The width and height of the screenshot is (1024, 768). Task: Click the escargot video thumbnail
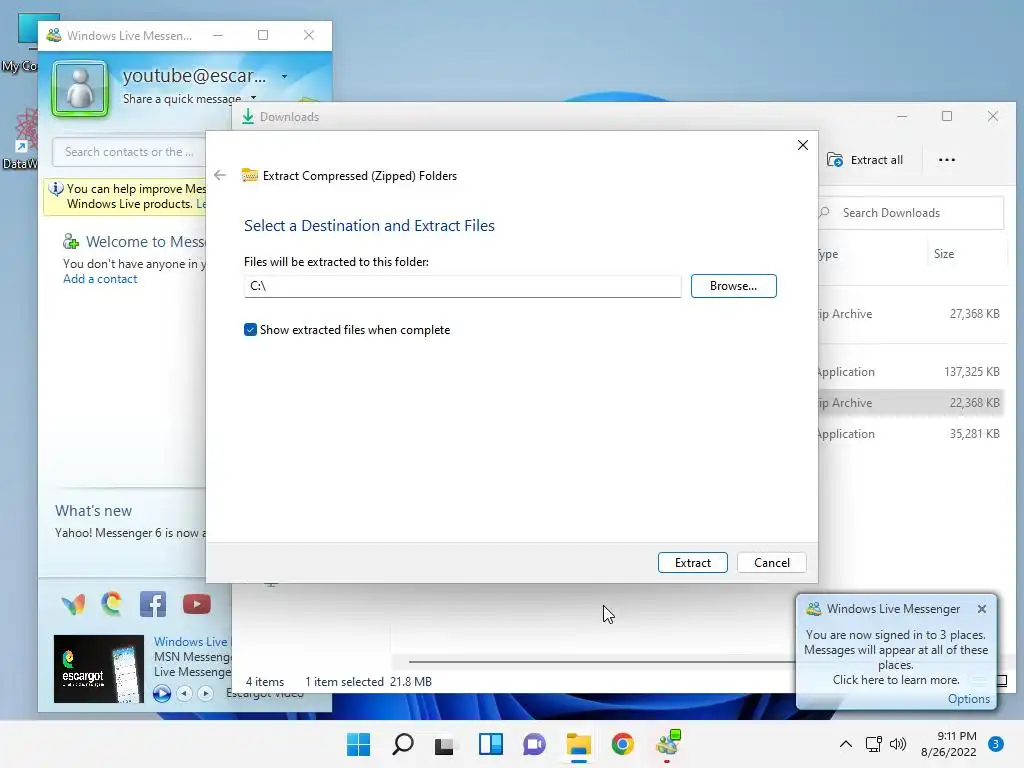point(99,669)
